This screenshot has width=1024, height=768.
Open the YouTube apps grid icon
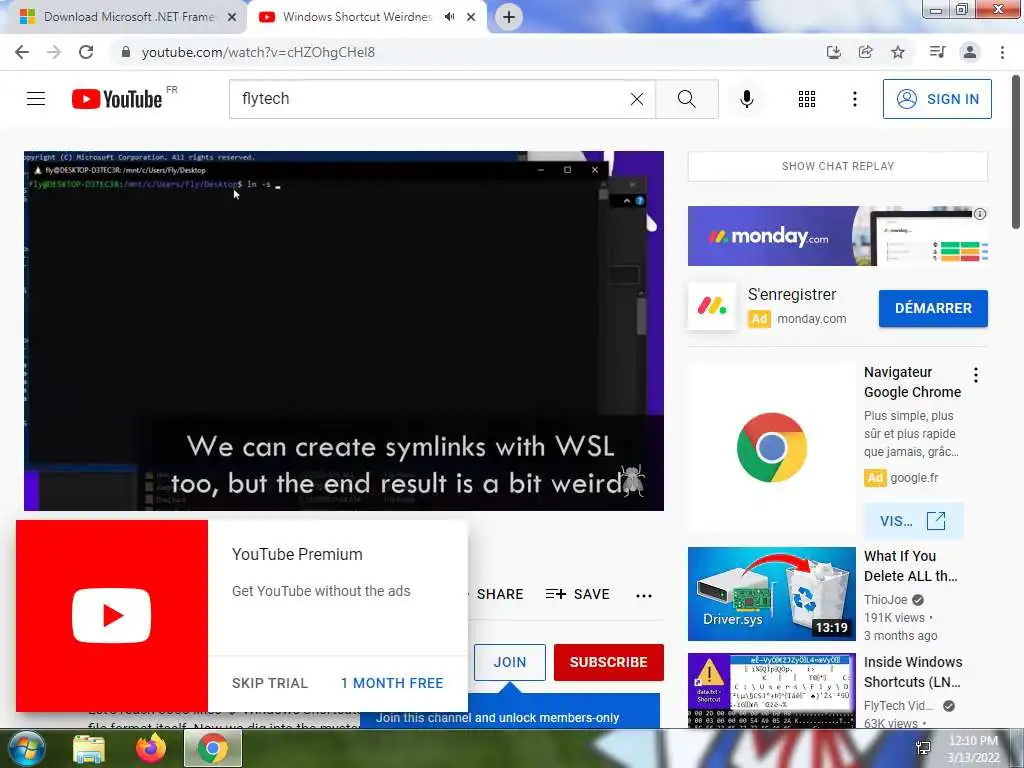[807, 99]
